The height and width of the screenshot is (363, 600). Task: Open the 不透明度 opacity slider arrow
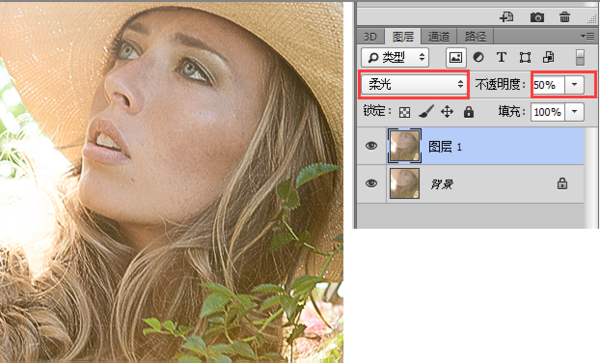coord(574,85)
